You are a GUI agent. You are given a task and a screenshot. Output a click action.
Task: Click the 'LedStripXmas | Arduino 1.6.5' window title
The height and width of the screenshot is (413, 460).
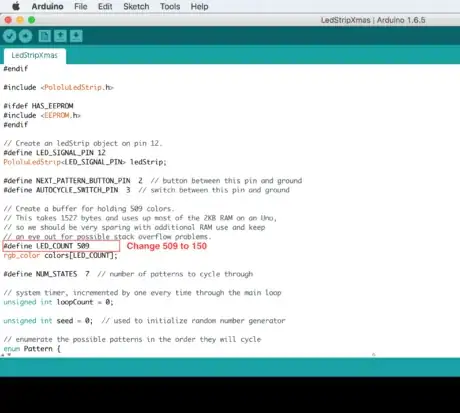click(373, 20)
